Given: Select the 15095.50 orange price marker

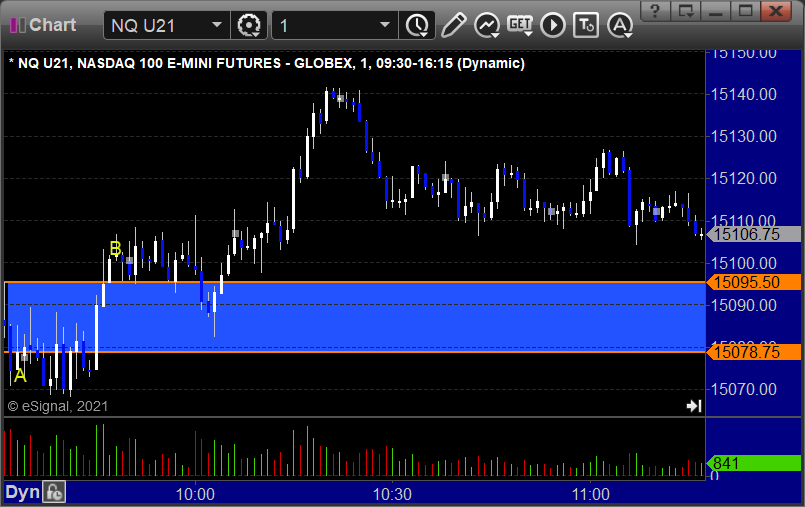Looking at the screenshot, I should [754, 282].
